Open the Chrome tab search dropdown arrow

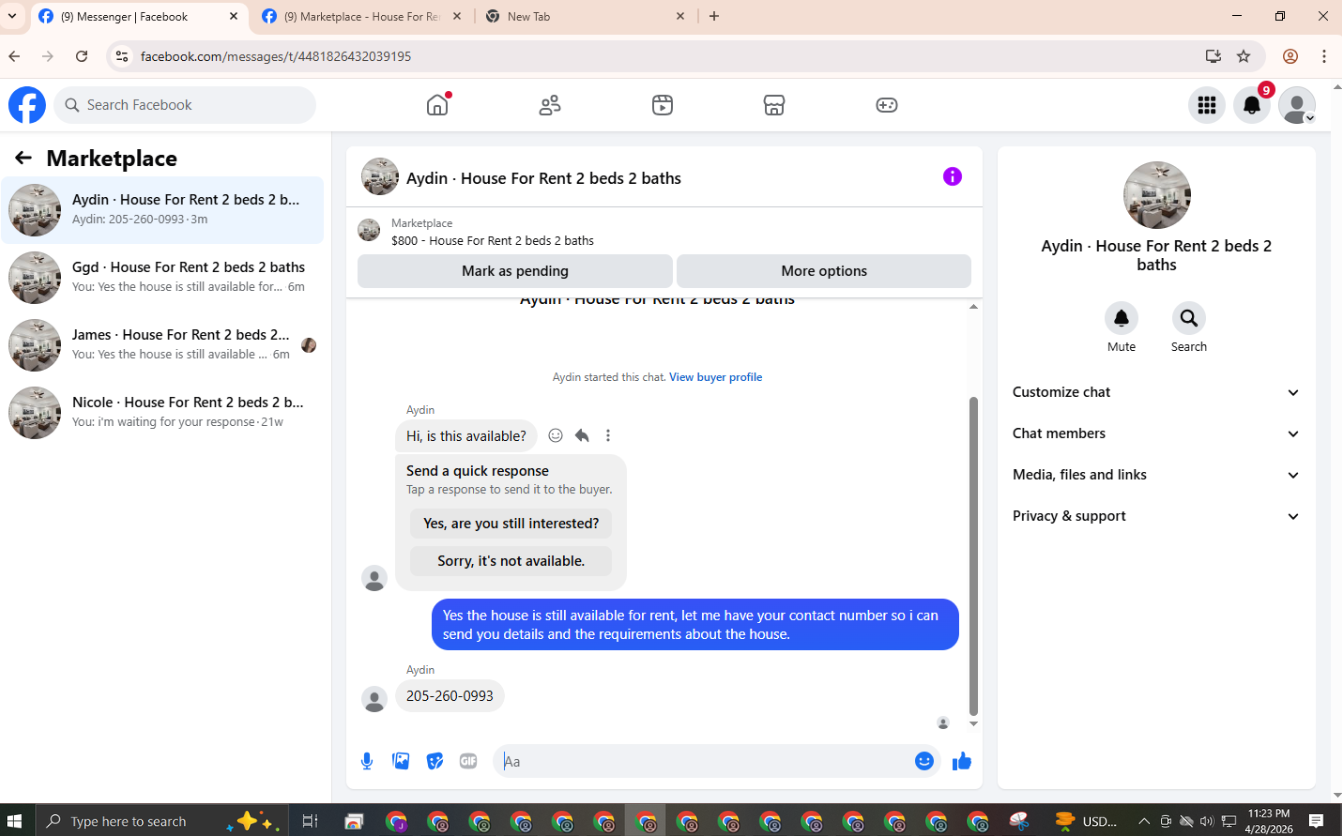[x=12, y=17]
